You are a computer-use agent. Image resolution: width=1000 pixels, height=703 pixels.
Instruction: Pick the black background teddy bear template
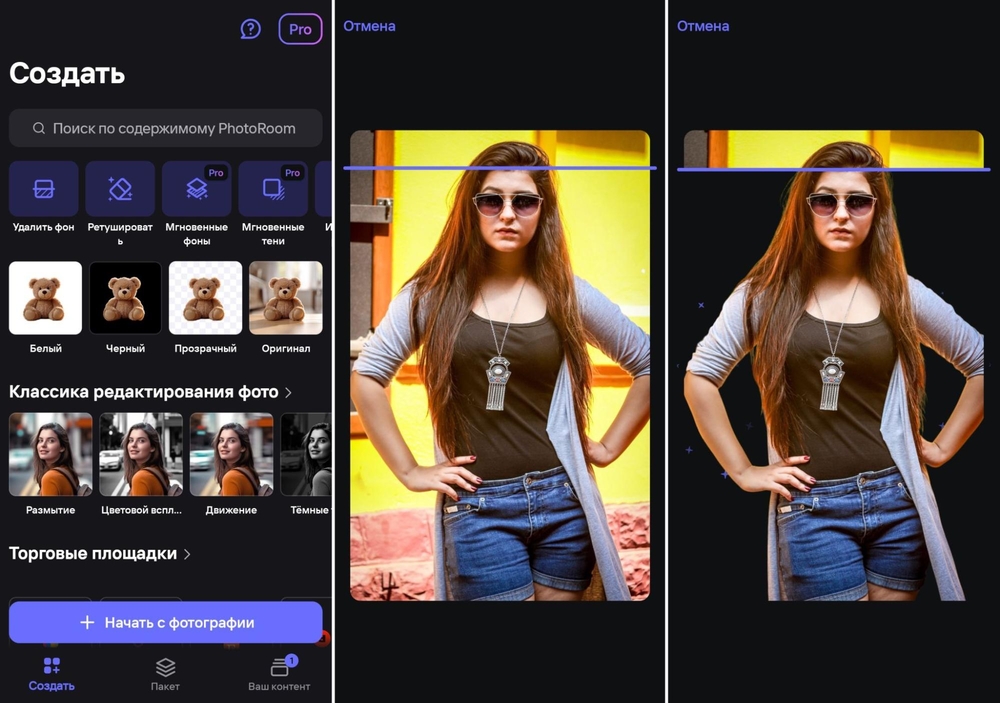coord(125,298)
